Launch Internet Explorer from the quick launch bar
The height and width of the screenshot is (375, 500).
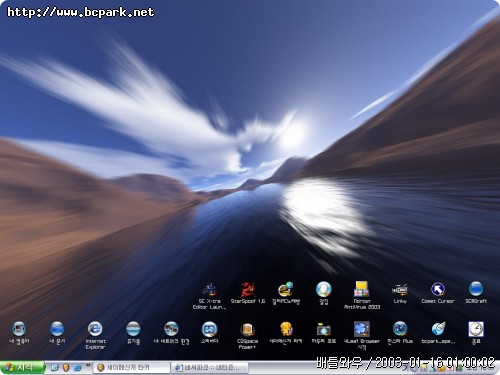tap(78, 368)
